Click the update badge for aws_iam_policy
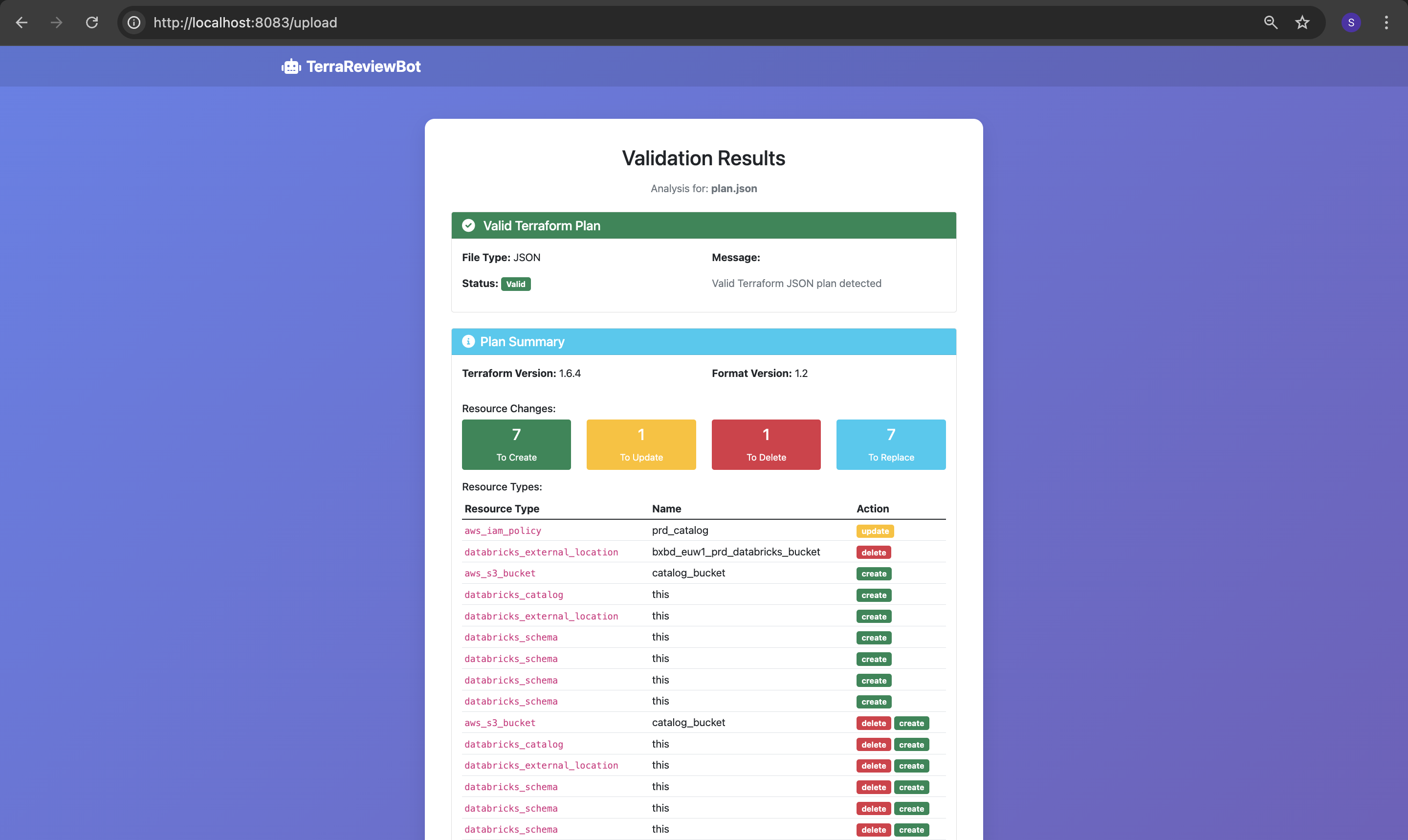Viewport: 1408px width, 840px height. pyautogui.click(x=874, y=531)
